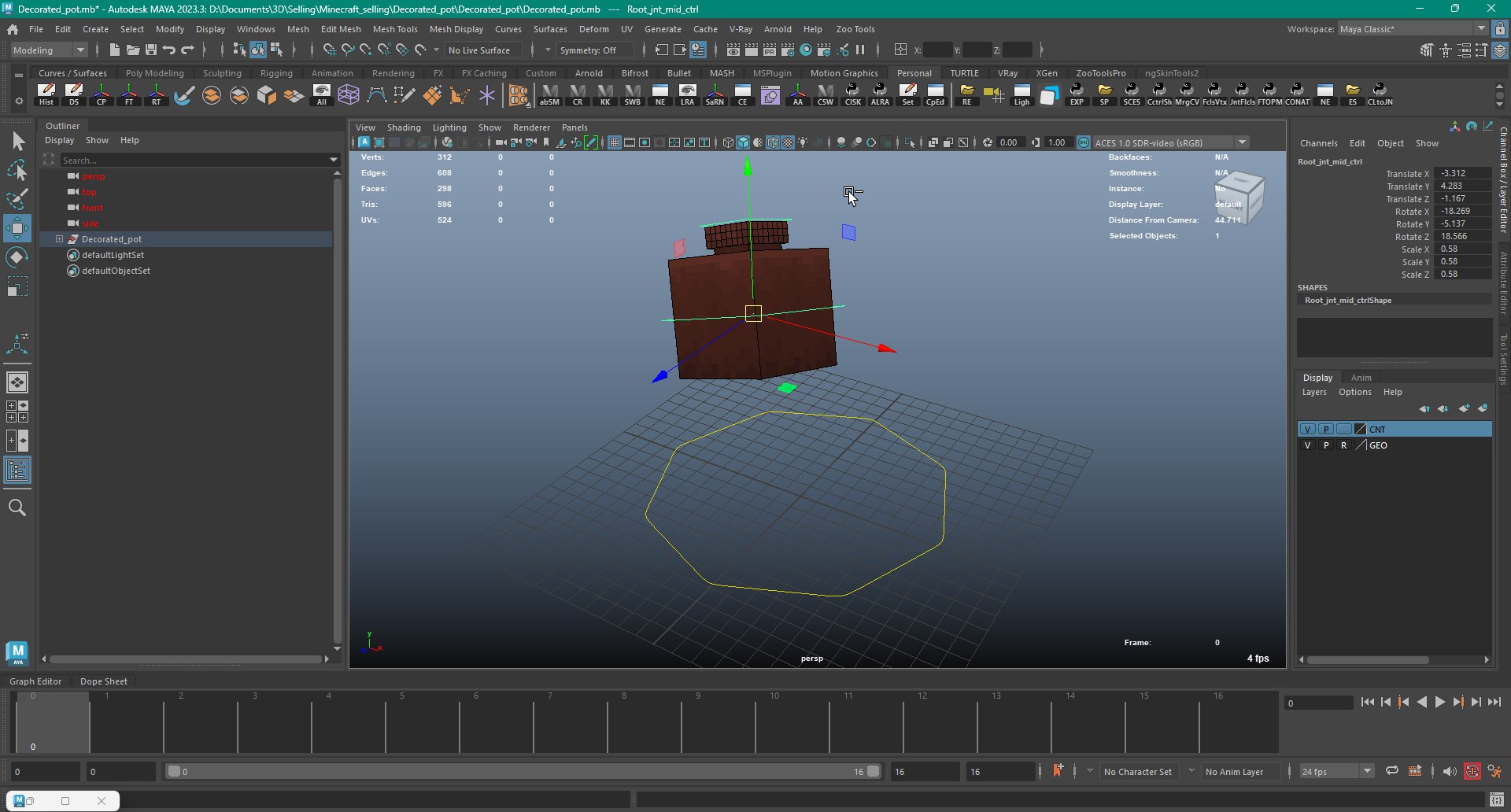The width and height of the screenshot is (1511, 812).
Task: Click the SaRN shelf icon
Action: click(x=715, y=94)
